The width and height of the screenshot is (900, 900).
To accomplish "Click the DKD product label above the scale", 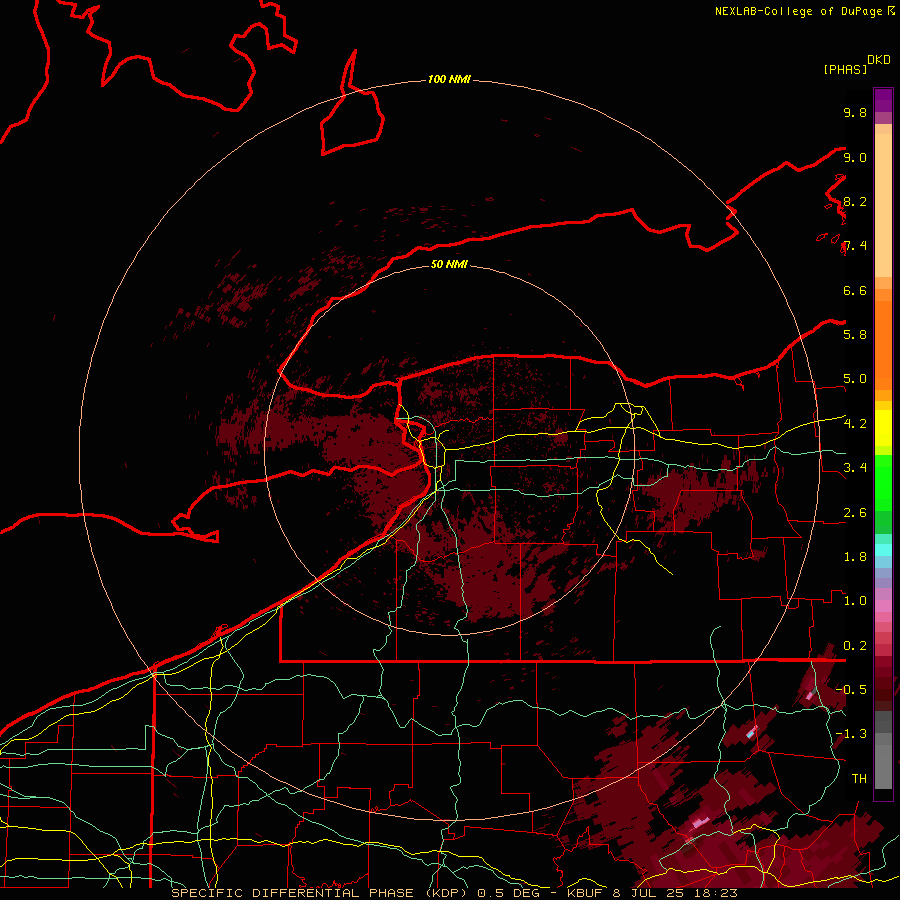I will point(879,59).
